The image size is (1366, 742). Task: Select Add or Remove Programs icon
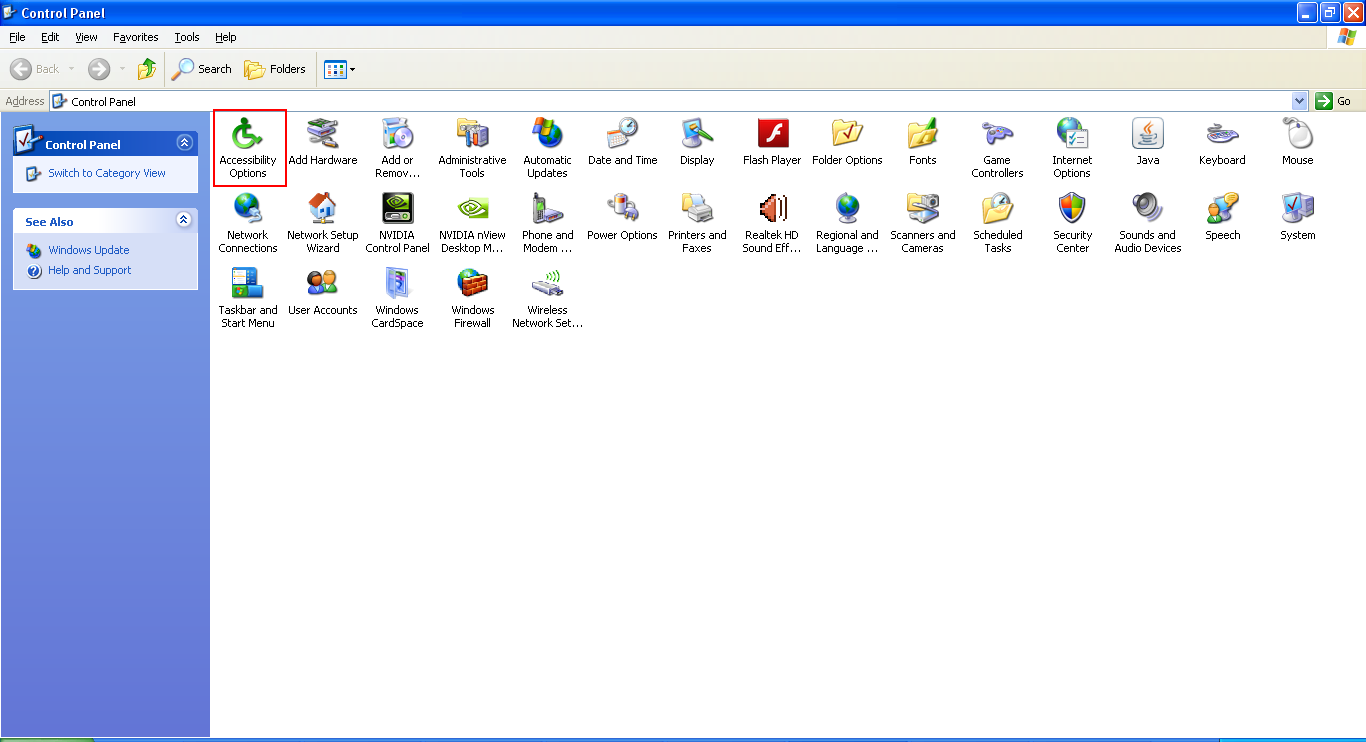tap(397, 148)
